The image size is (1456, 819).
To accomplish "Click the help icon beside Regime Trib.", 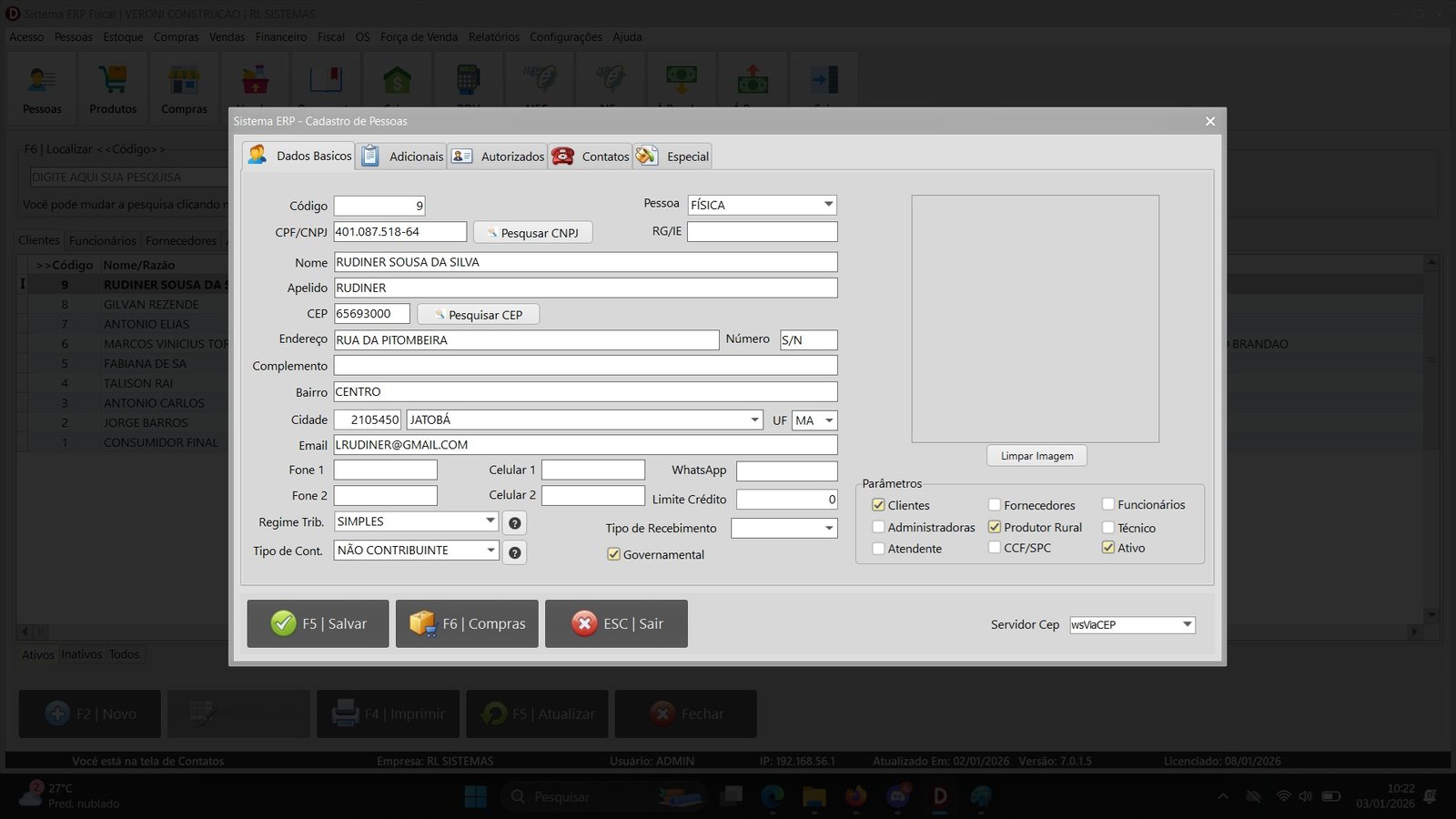I will (515, 523).
